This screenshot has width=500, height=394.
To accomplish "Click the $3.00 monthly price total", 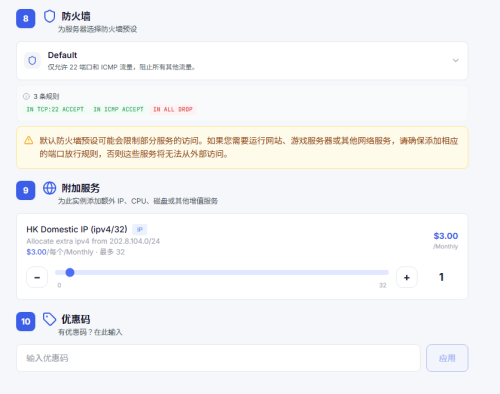I will 446,236.
